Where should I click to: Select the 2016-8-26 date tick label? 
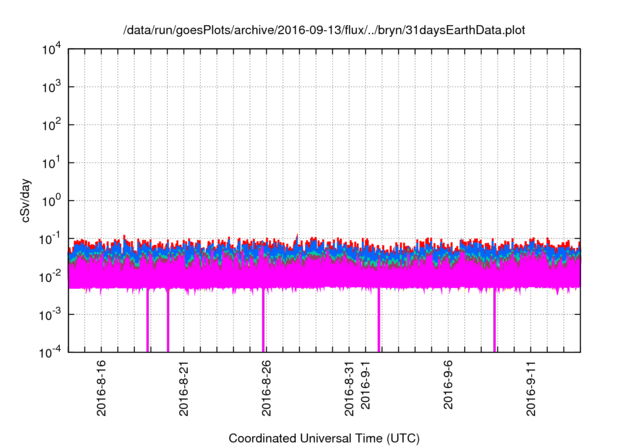point(266,388)
